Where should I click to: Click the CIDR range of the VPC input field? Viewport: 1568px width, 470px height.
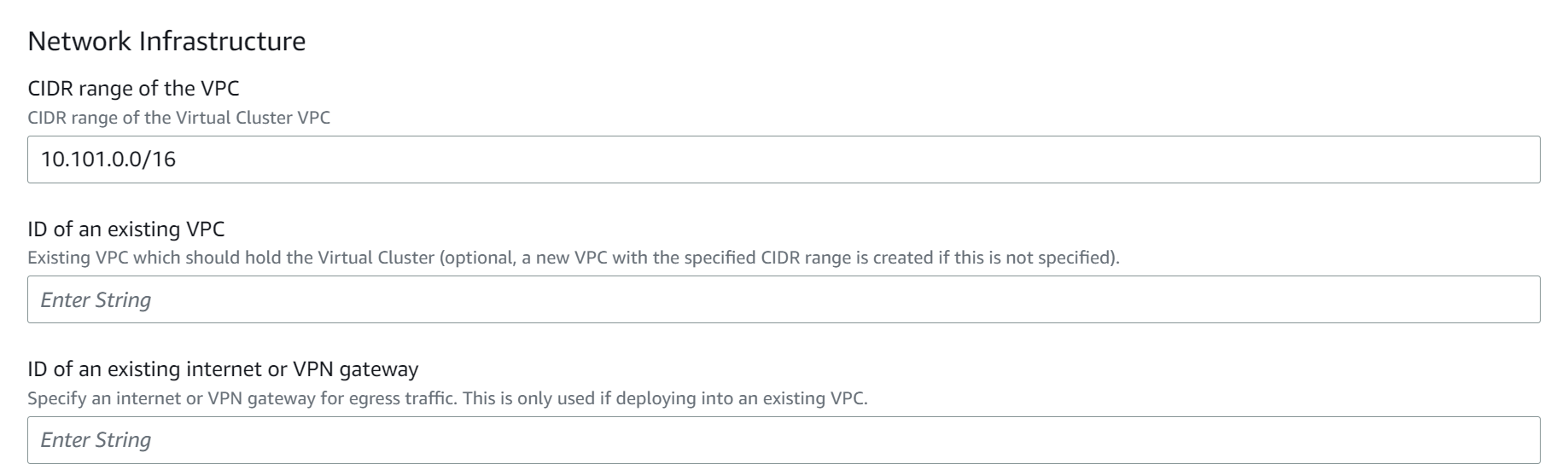(x=784, y=160)
